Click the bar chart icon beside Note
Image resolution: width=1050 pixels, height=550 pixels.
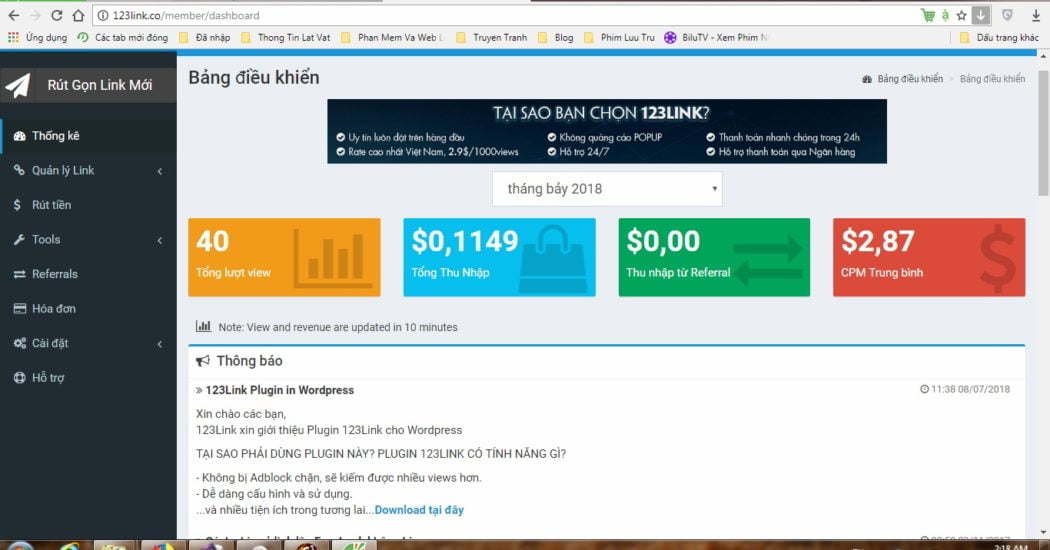coord(203,326)
